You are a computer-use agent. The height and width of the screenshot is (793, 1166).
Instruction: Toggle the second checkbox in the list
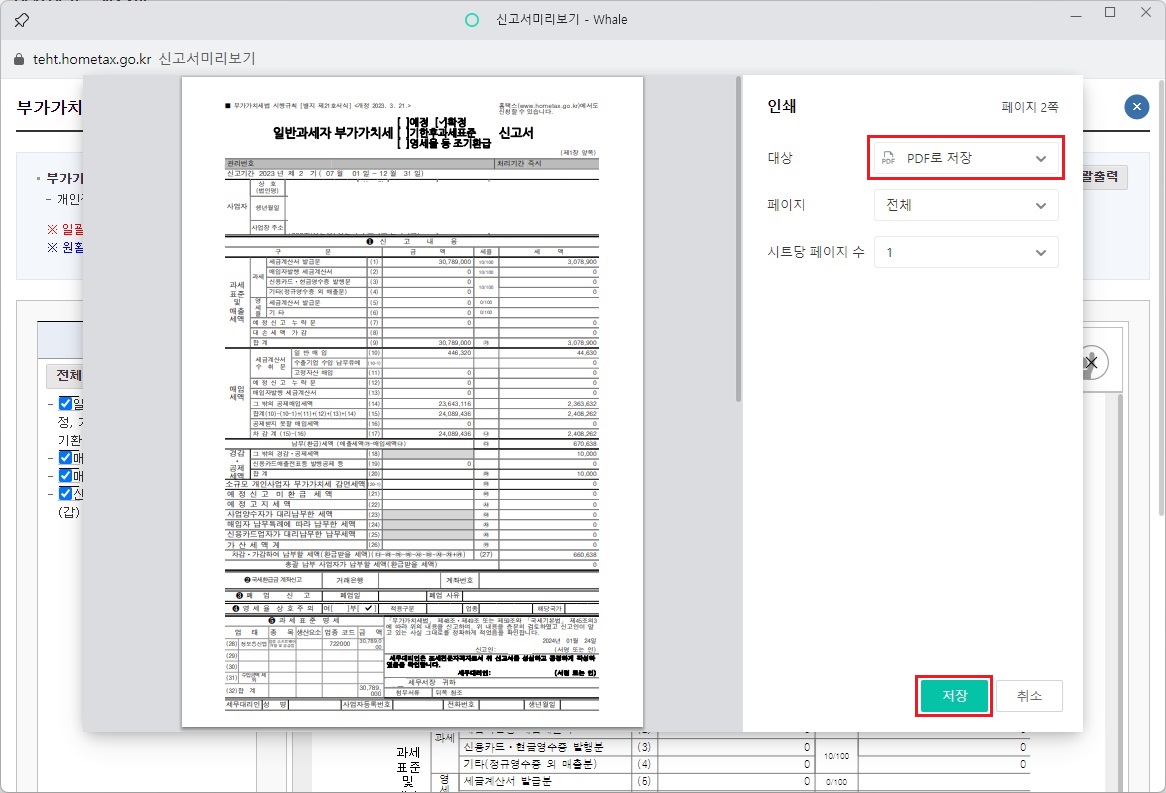click(65, 458)
